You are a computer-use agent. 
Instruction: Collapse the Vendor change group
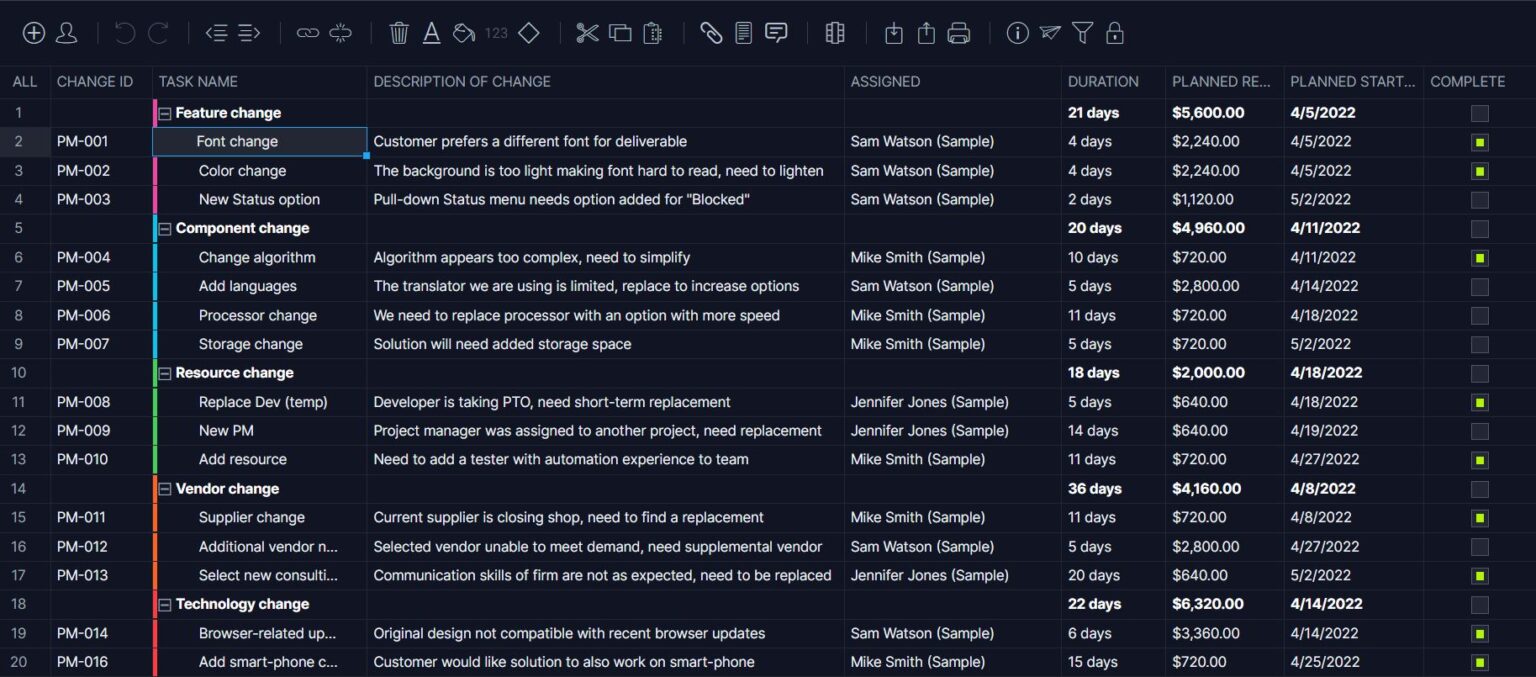point(164,488)
